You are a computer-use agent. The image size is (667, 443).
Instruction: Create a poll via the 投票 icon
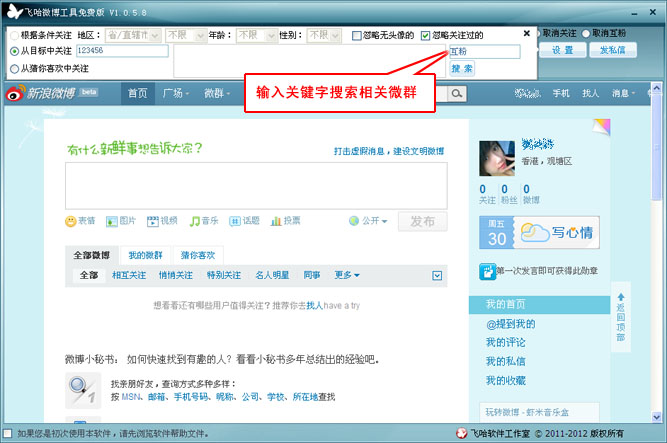[276, 221]
